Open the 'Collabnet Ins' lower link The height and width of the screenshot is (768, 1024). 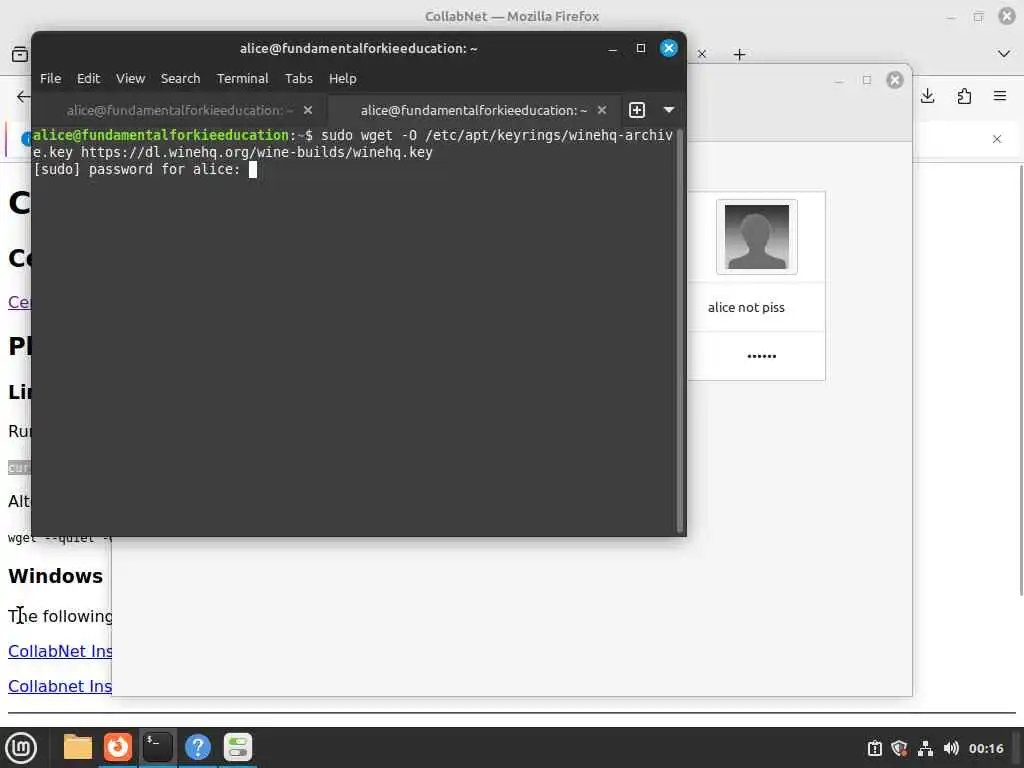pyautogui.click(x=60, y=686)
